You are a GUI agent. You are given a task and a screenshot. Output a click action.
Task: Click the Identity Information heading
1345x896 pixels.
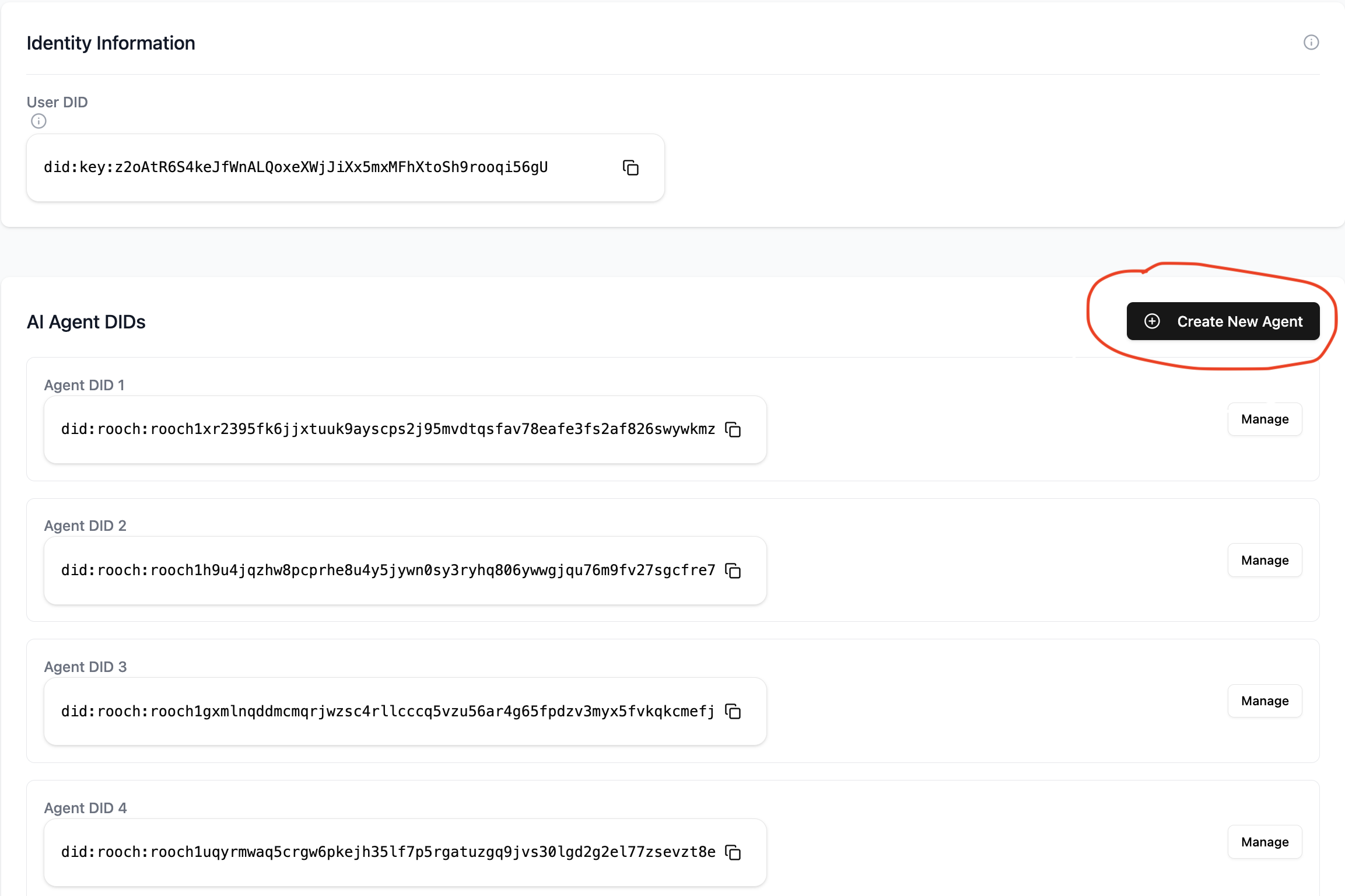[110, 43]
